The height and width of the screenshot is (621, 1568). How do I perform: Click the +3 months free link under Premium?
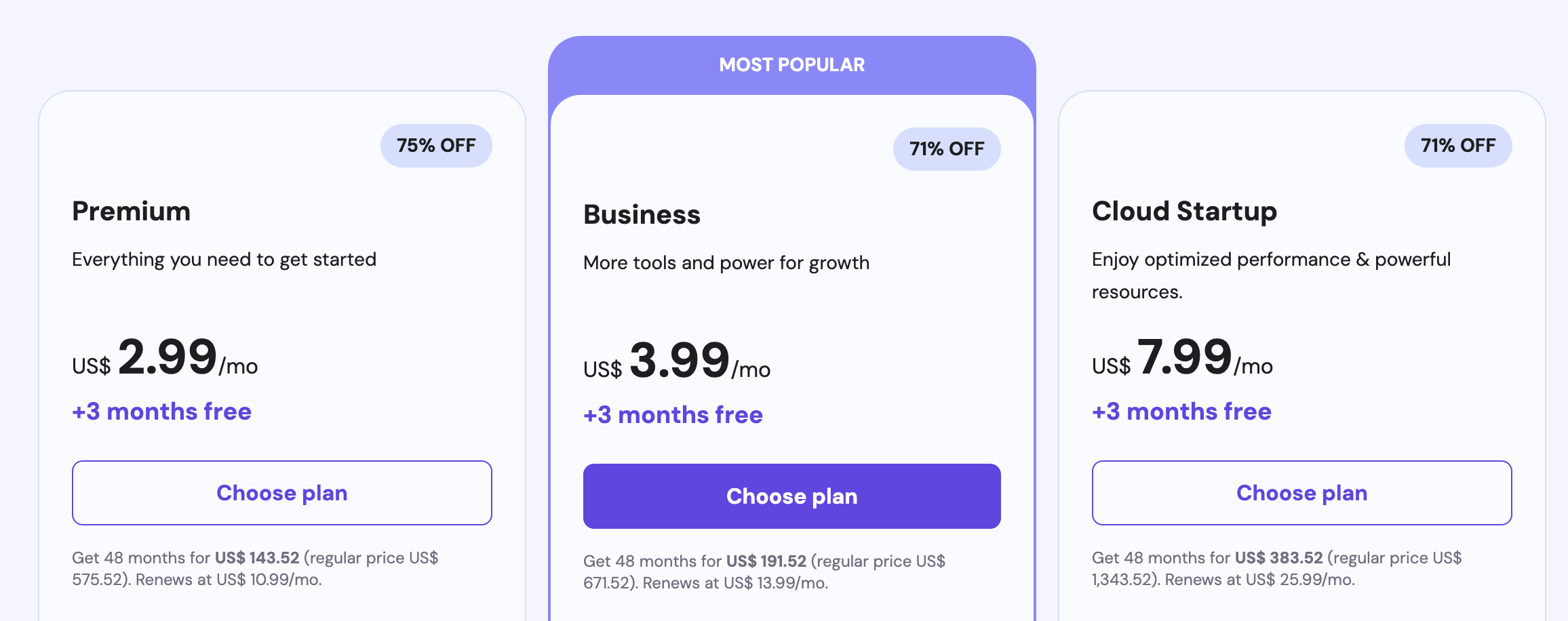(x=161, y=411)
